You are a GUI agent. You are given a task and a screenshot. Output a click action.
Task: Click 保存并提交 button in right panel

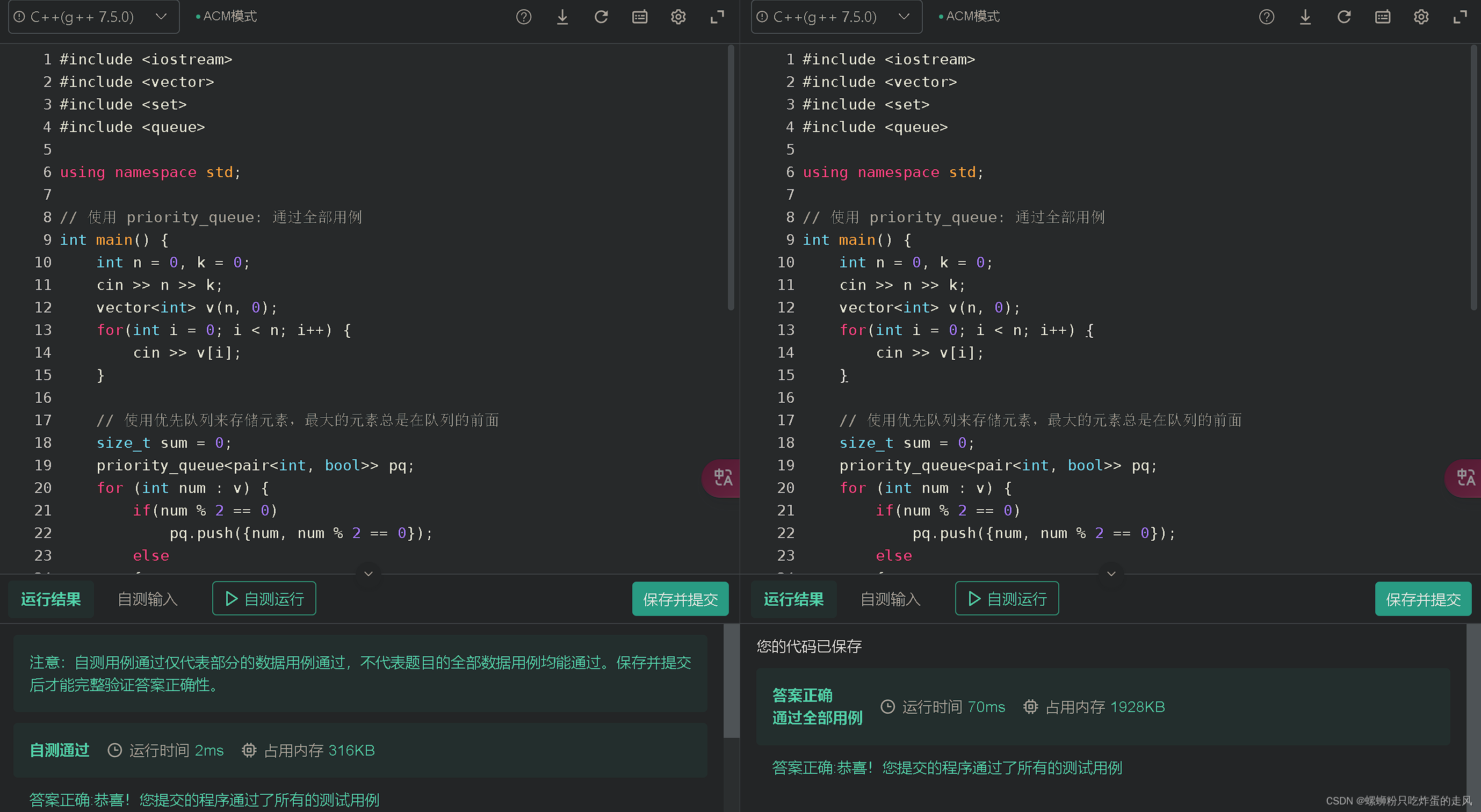[x=1423, y=599]
